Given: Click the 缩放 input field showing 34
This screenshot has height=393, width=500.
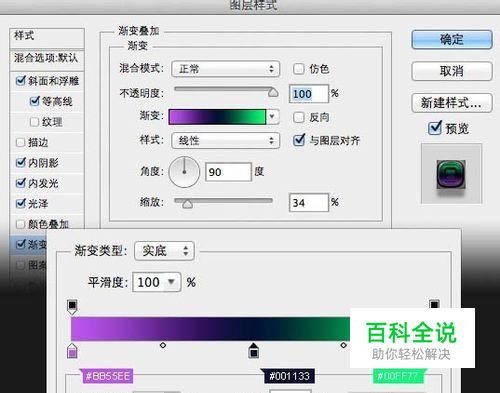Looking at the screenshot, I should pyautogui.click(x=309, y=202).
